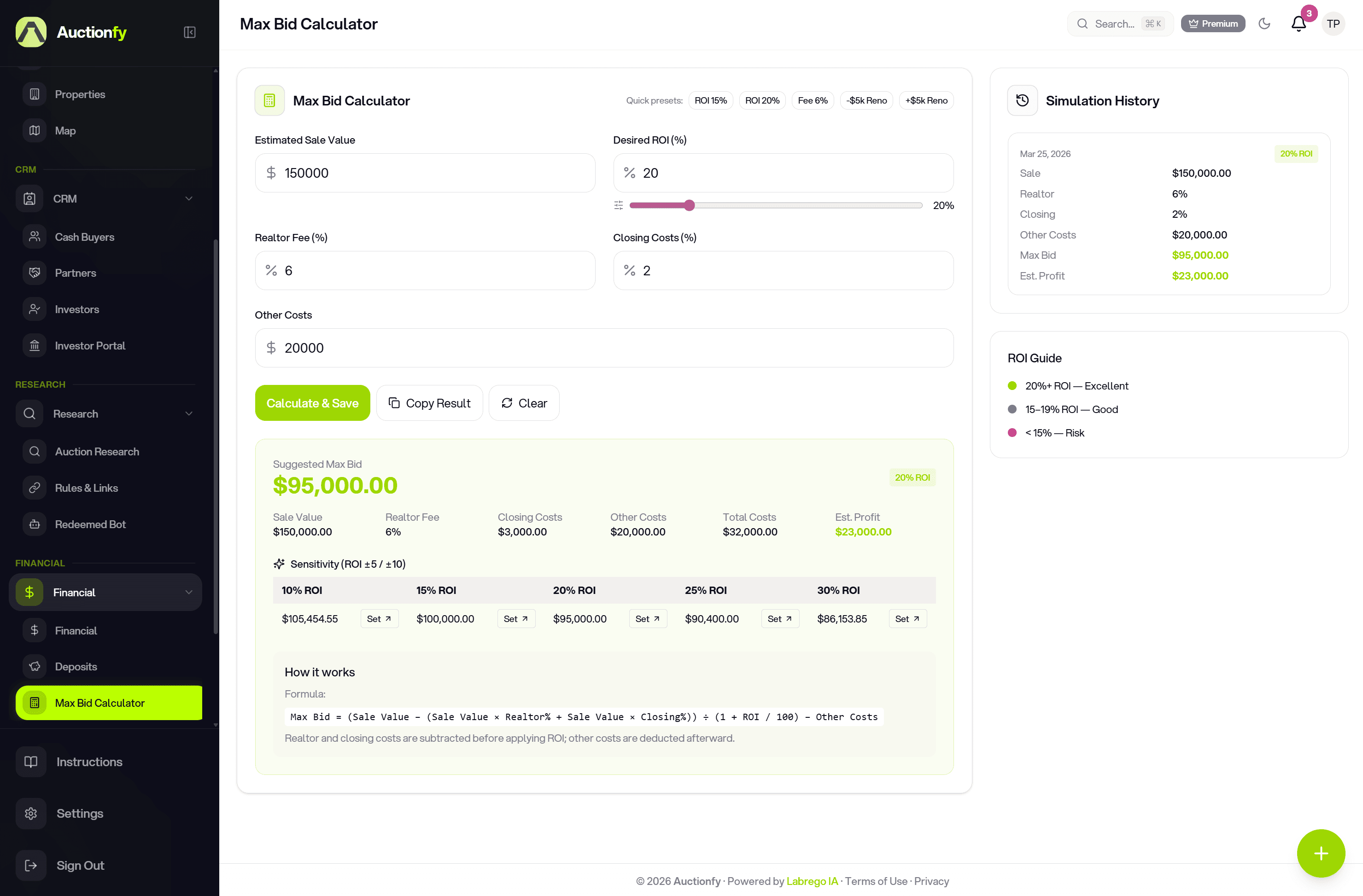Image resolution: width=1363 pixels, height=896 pixels.
Task: Click the Auctionfy logo icon
Action: (x=31, y=32)
